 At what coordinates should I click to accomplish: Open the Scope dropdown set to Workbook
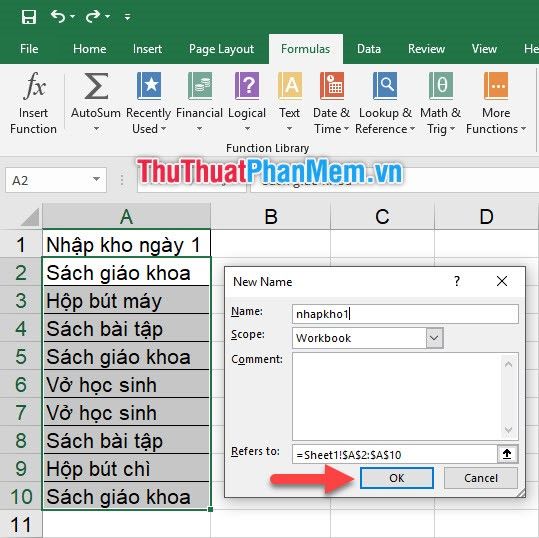pyautogui.click(x=434, y=338)
